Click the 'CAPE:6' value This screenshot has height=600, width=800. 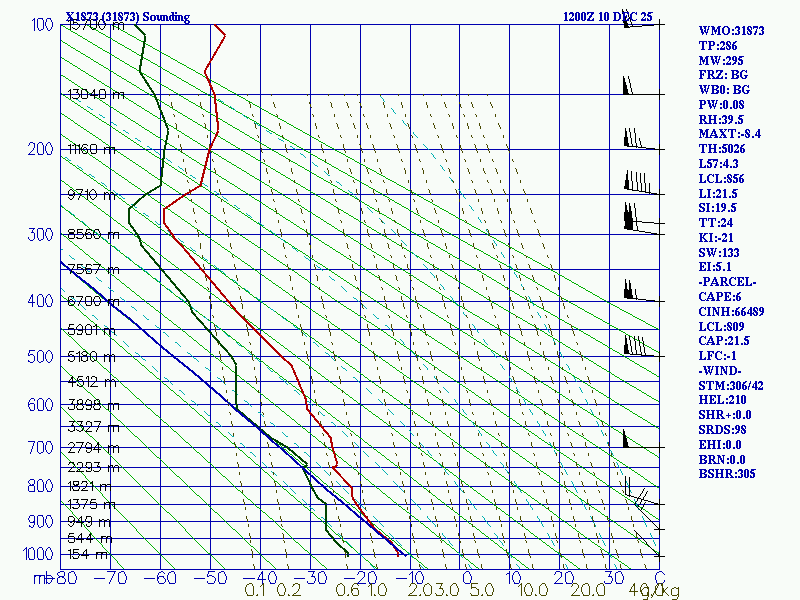719,296
